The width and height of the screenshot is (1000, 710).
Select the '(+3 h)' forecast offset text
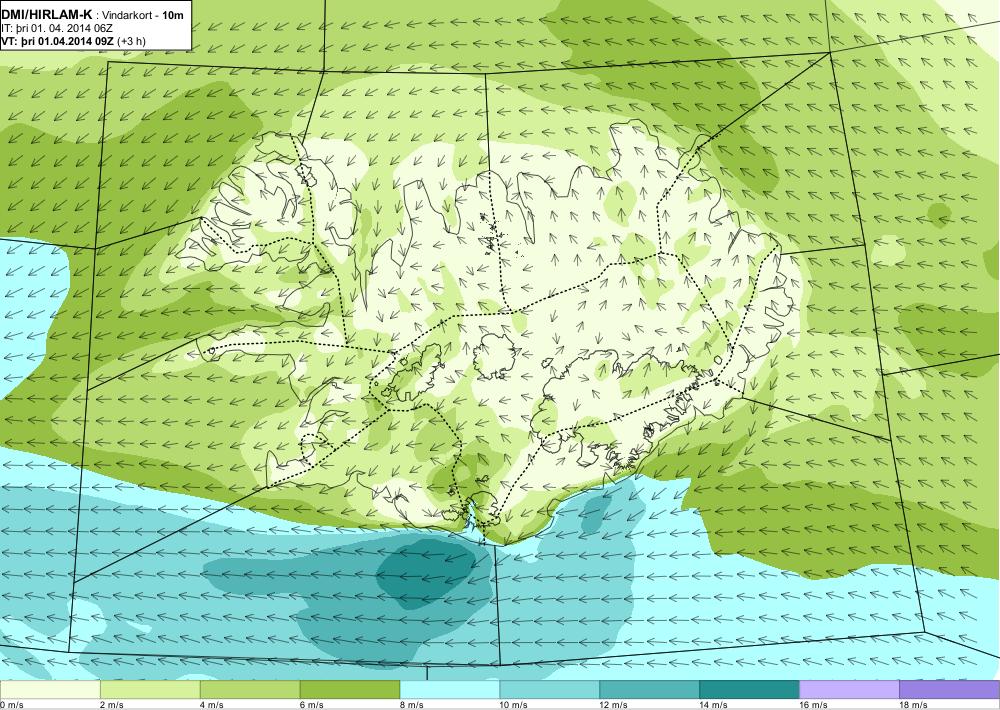click(x=131, y=41)
